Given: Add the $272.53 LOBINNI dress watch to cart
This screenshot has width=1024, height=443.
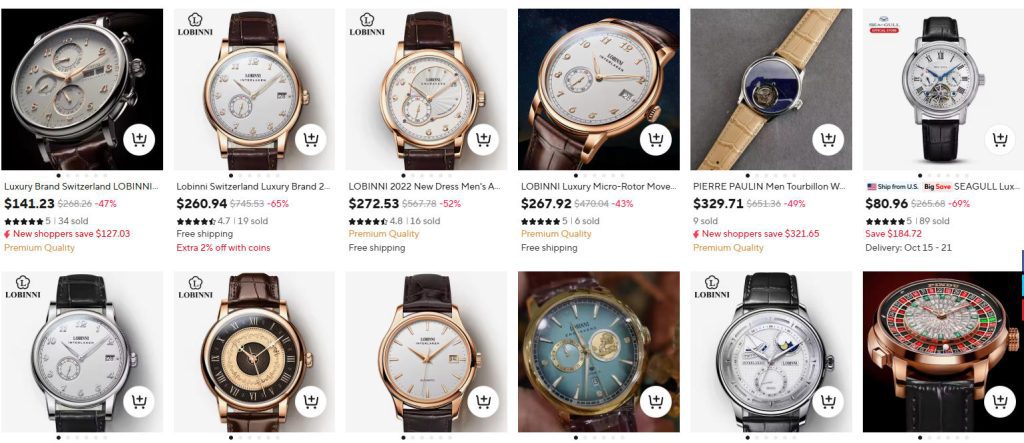Looking at the screenshot, I should (484, 140).
